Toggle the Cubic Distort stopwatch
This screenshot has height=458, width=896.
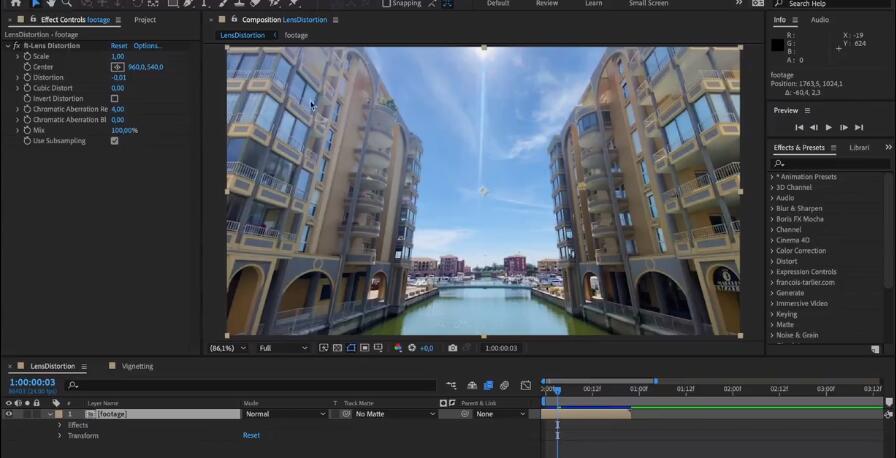27,88
